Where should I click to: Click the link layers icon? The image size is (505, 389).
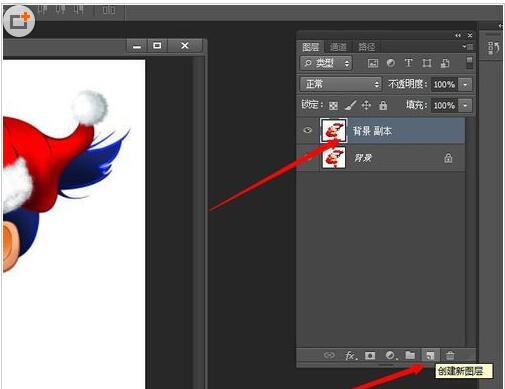[x=329, y=355]
